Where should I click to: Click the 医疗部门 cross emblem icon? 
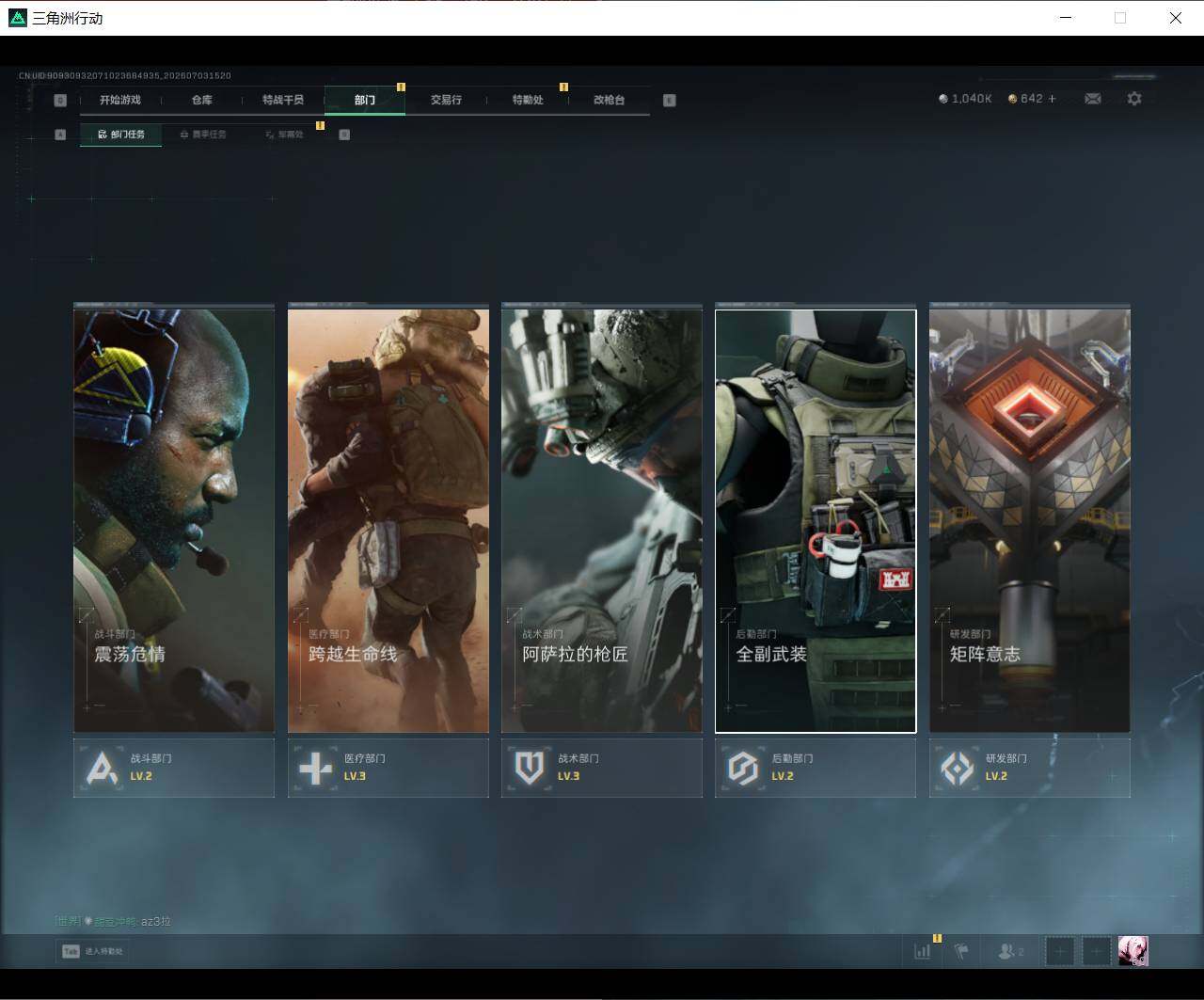(x=315, y=769)
